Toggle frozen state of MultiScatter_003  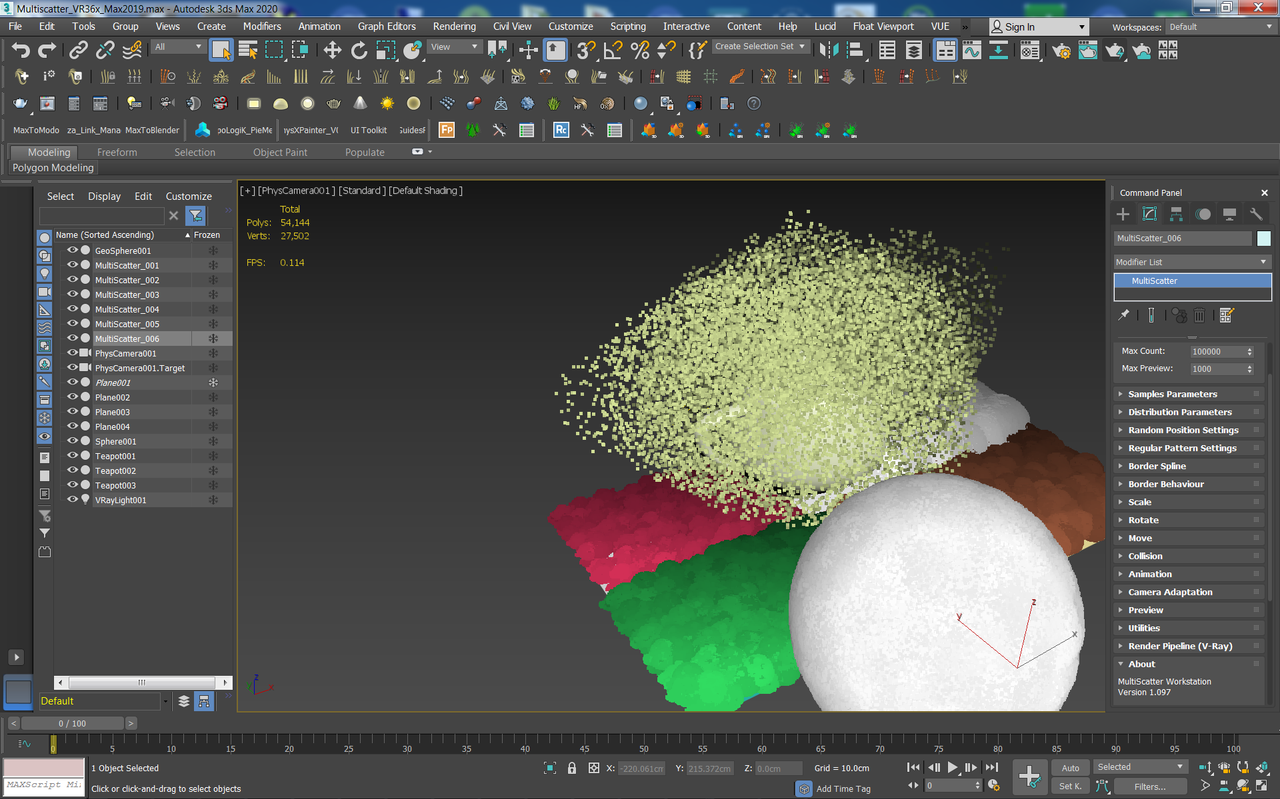(213, 295)
